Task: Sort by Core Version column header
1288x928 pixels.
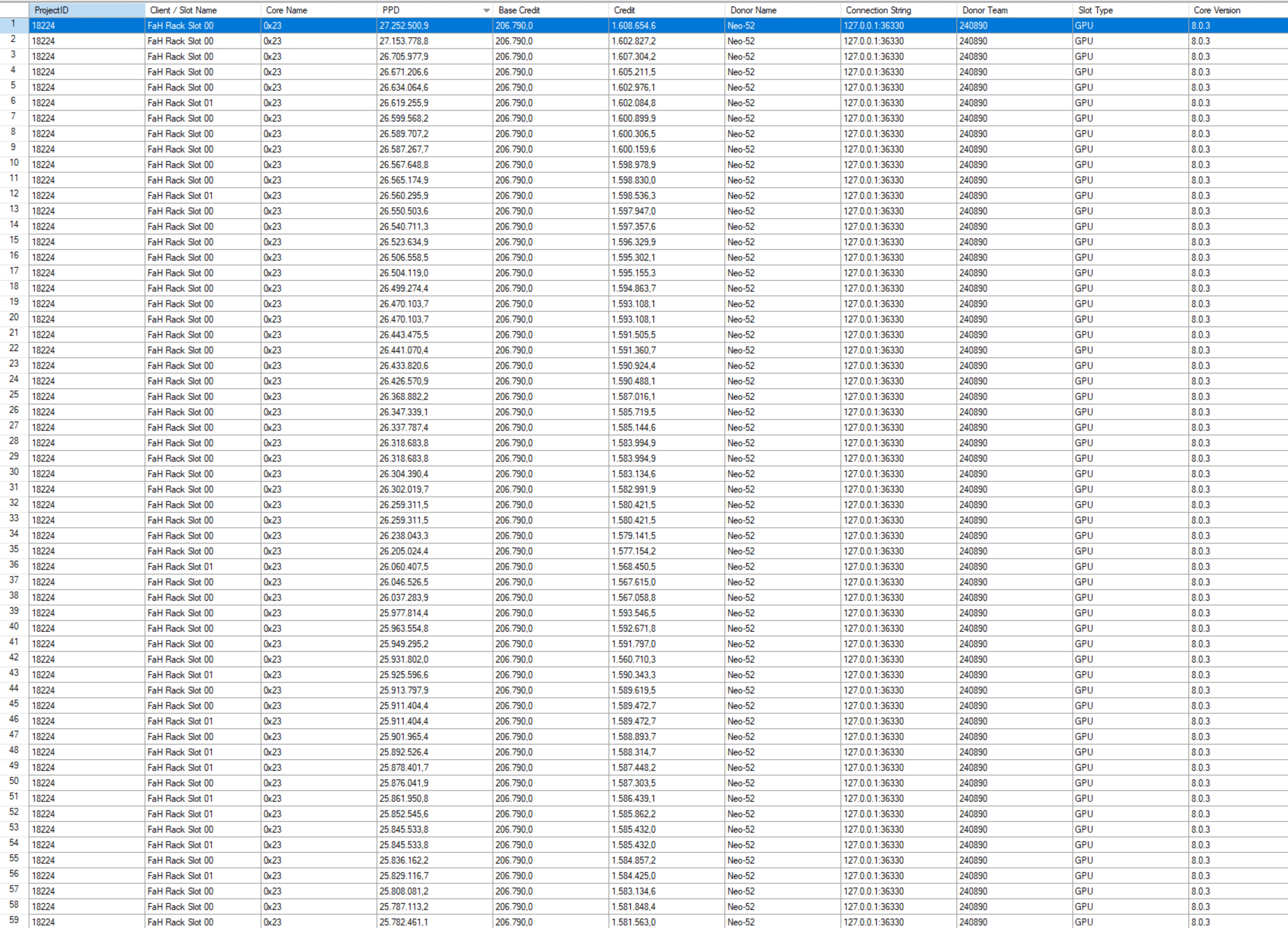Action: [x=1217, y=10]
